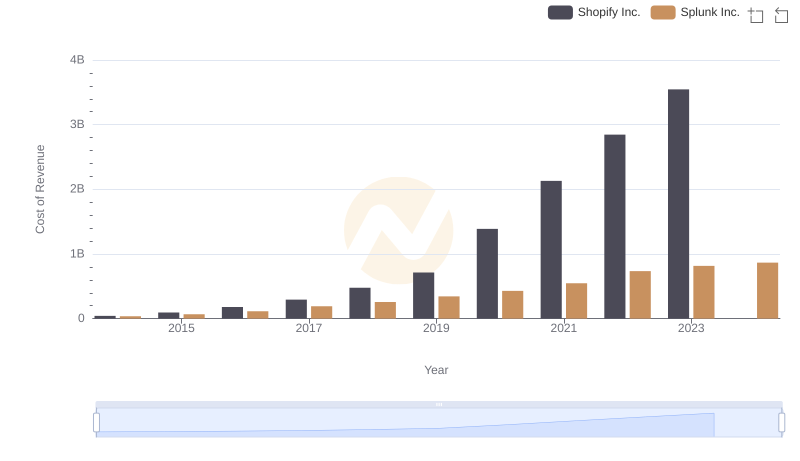Image resolution: width=800 pixels, height=461 pixels.
Task: Select the 2018 Shopify bar
Action: 360,303
